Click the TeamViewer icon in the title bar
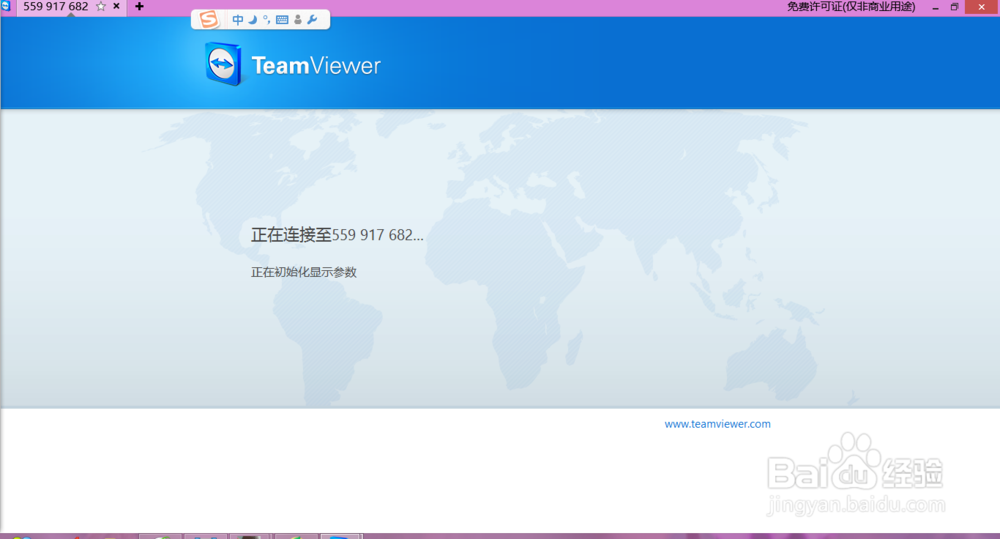Screen dimensions: 1000x539 pyautogui.click(x=6, y=6)
